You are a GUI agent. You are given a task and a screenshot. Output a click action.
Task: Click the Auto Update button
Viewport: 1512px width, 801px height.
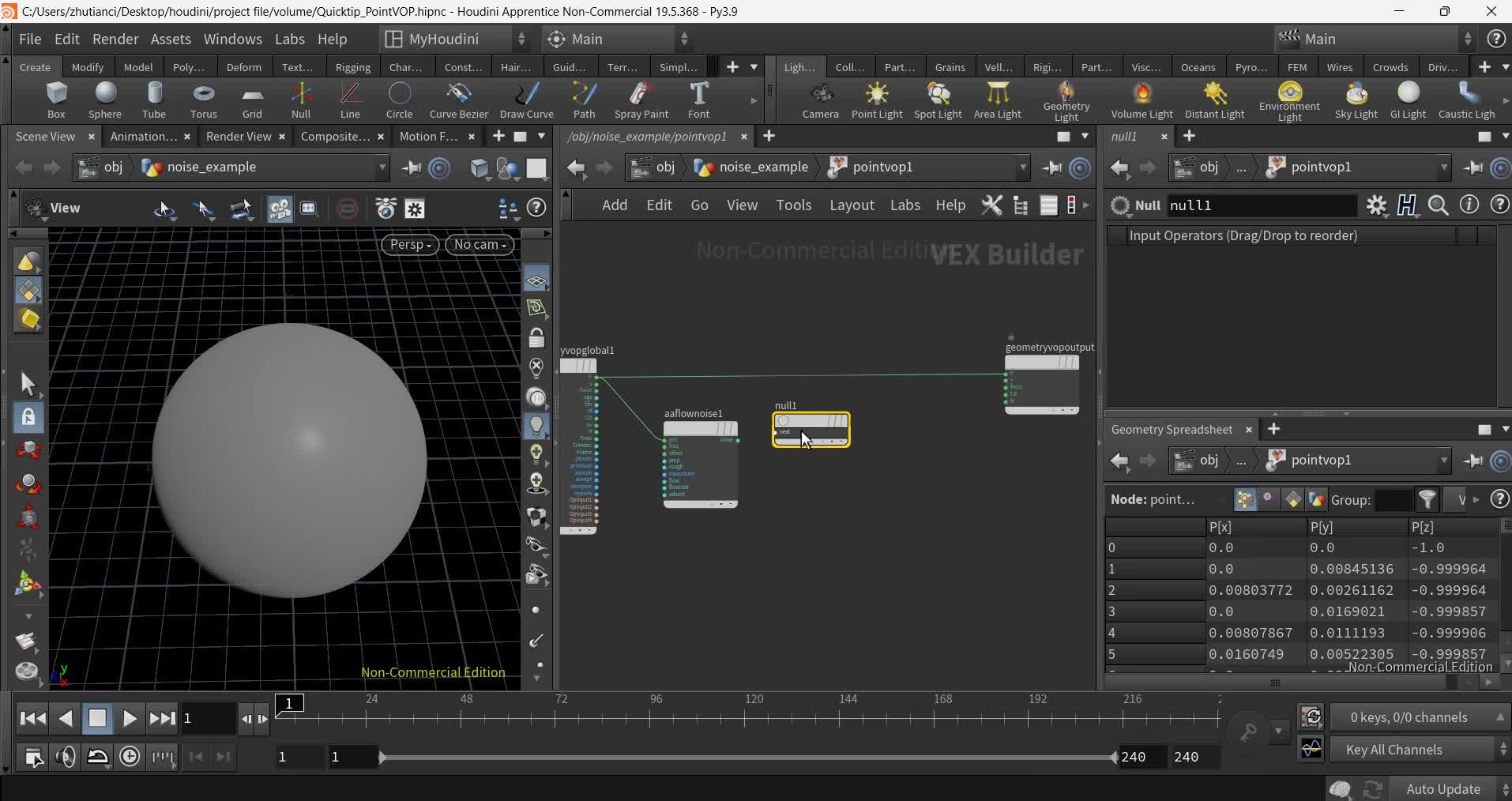[1442, 789]
